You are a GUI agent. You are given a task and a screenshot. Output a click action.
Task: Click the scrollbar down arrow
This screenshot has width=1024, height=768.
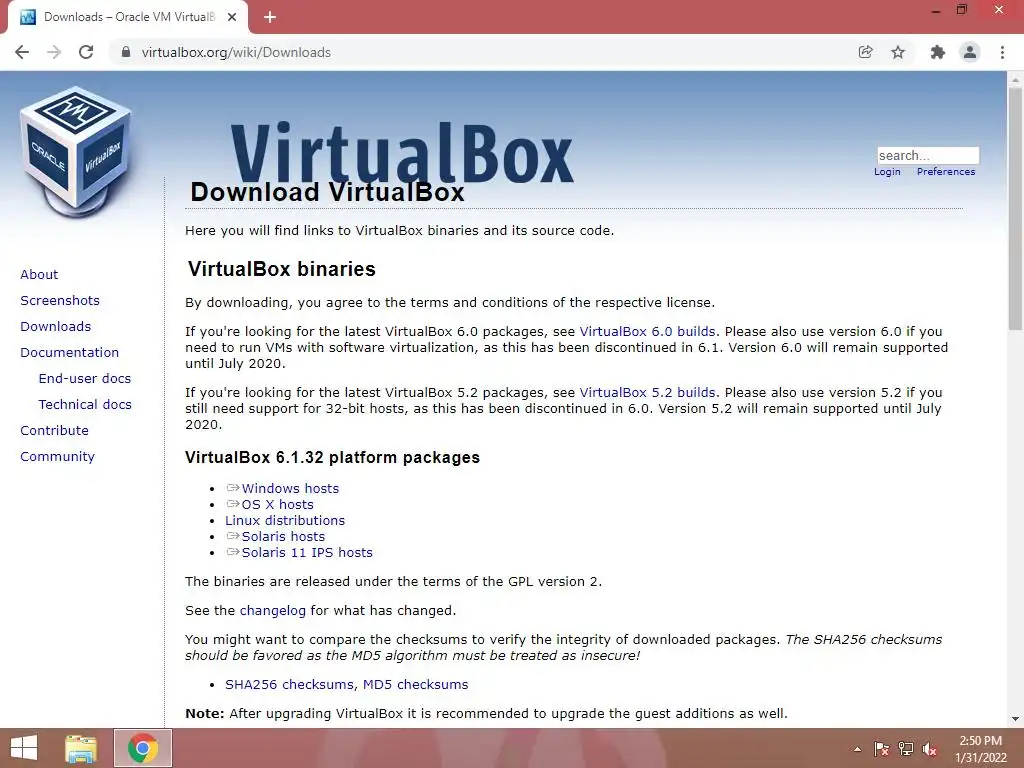point(1015,719)
